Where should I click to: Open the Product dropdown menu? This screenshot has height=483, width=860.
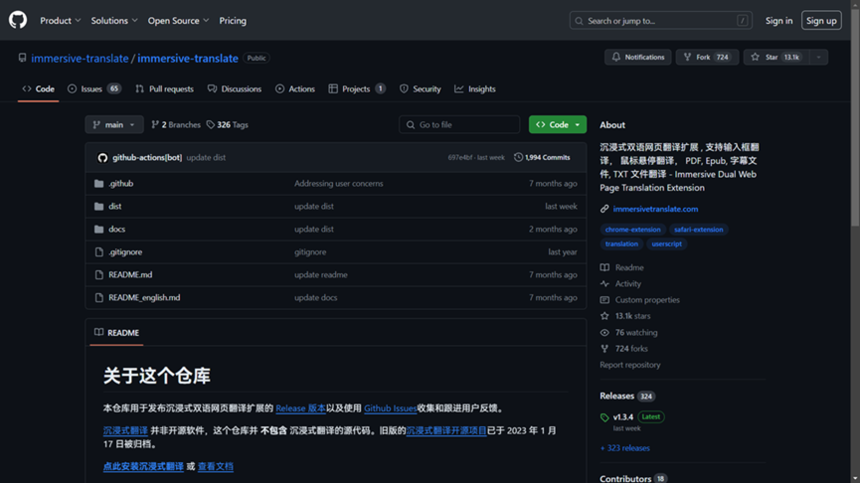pos(60,21)
